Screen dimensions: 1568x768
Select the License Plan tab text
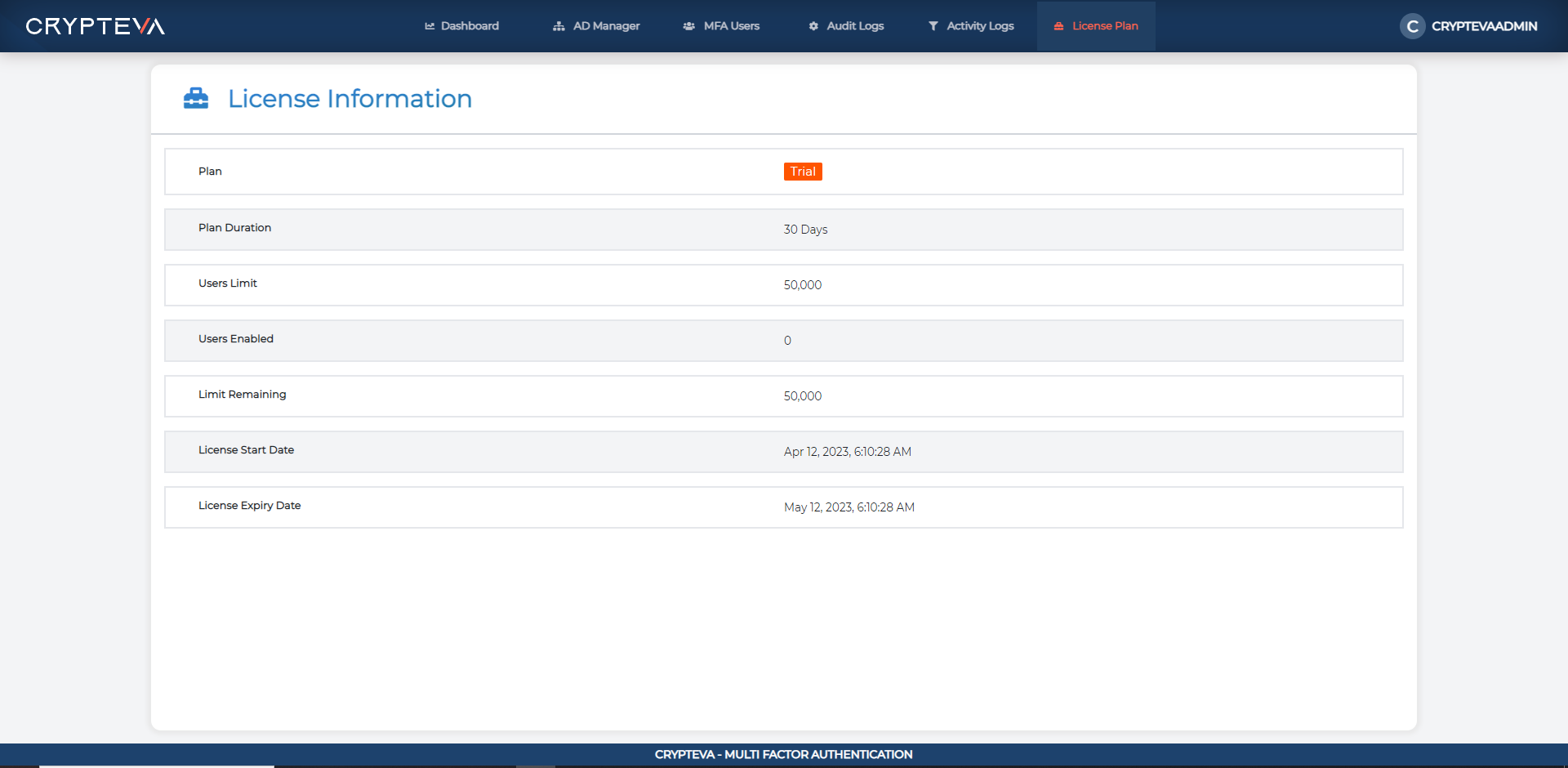tap(1105, 26)
